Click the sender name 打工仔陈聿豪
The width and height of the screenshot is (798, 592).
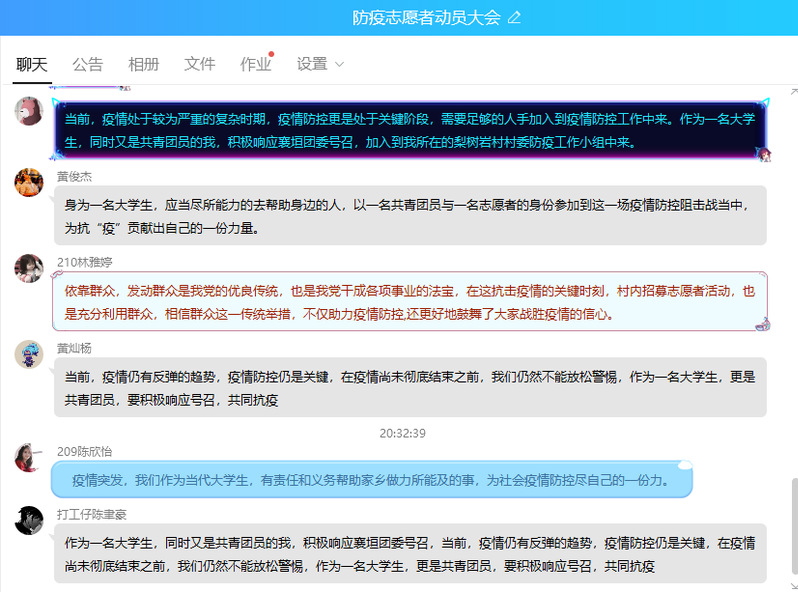point(92,514)
